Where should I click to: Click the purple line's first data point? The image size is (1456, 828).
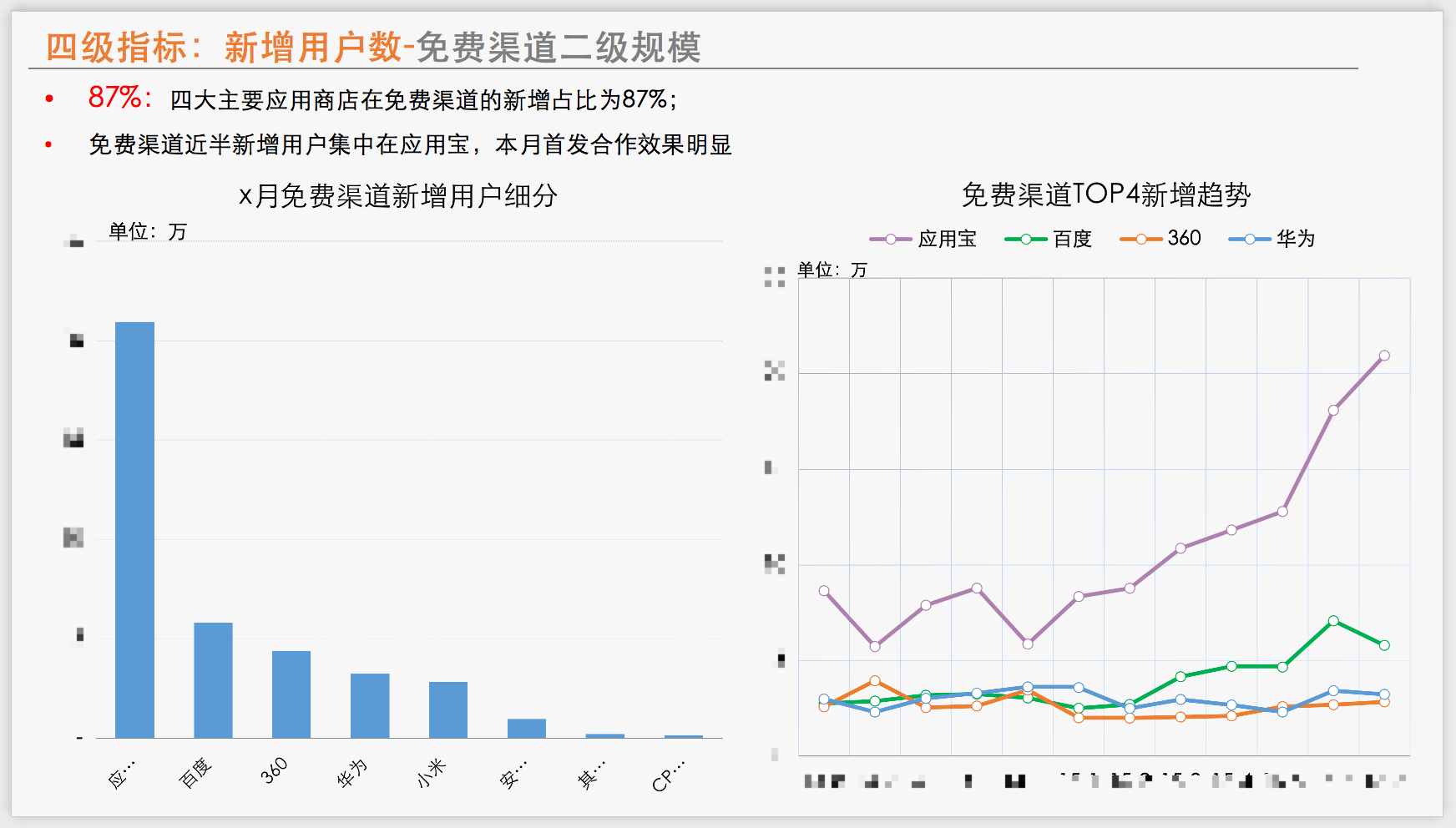824,591
